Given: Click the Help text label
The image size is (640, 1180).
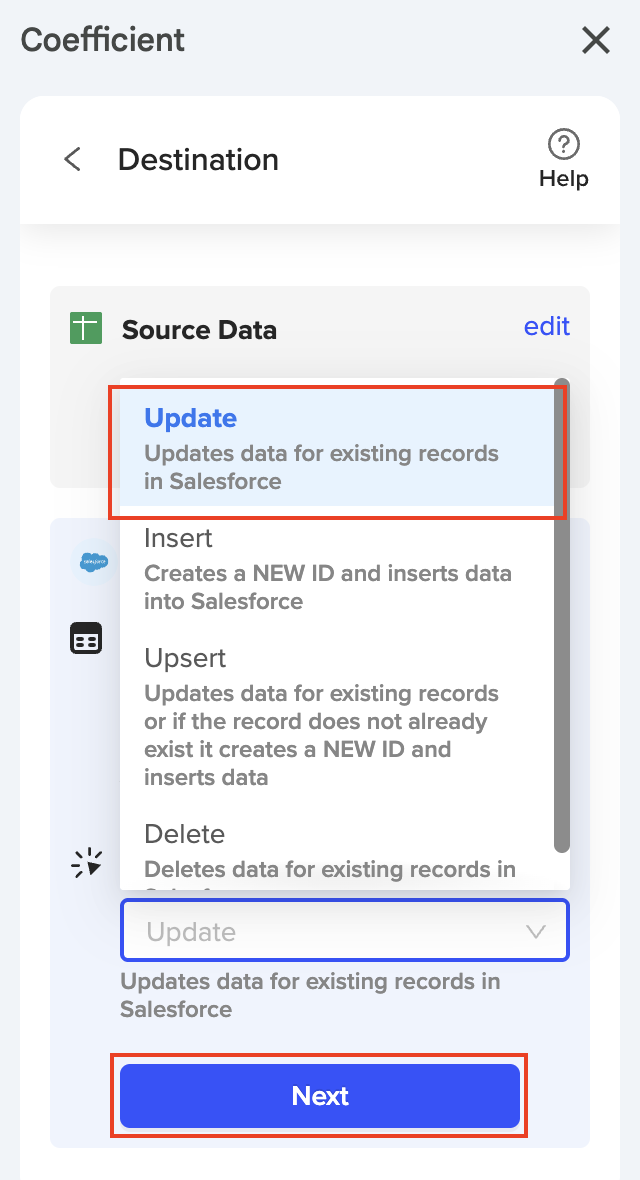Looking at the screenshot, I should [564, 179].
